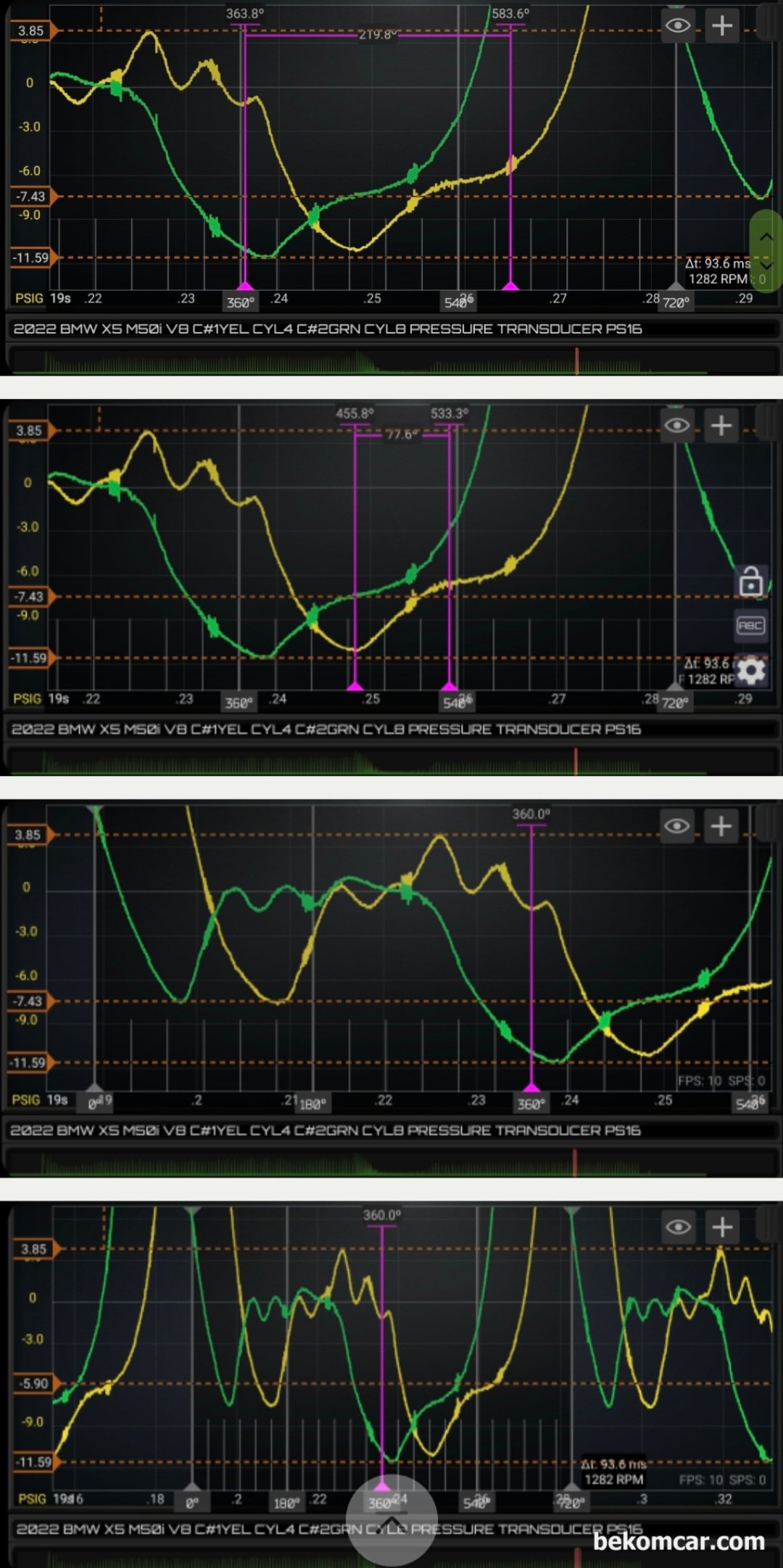Tap the plus icon in the third chart
Viewport: 783px width, 1568px height.
[x=721, y=826]
